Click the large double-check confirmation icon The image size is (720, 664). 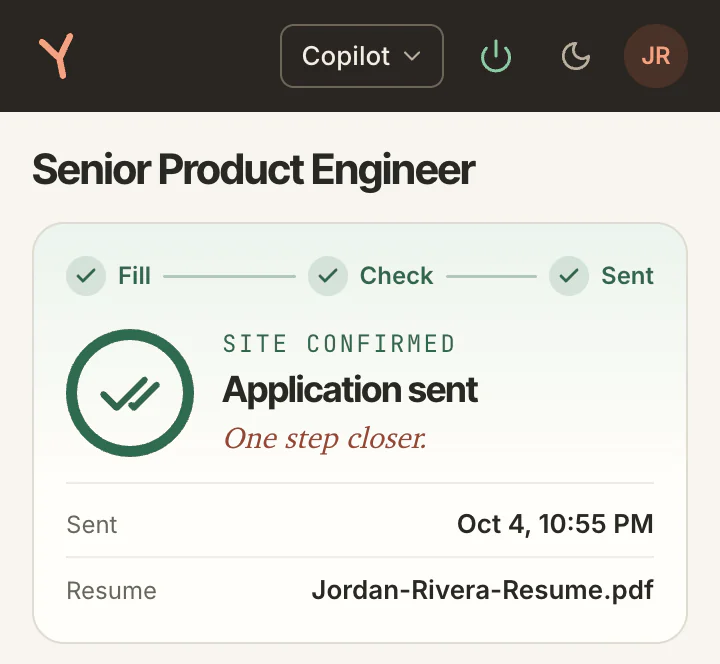coord(130,393)
